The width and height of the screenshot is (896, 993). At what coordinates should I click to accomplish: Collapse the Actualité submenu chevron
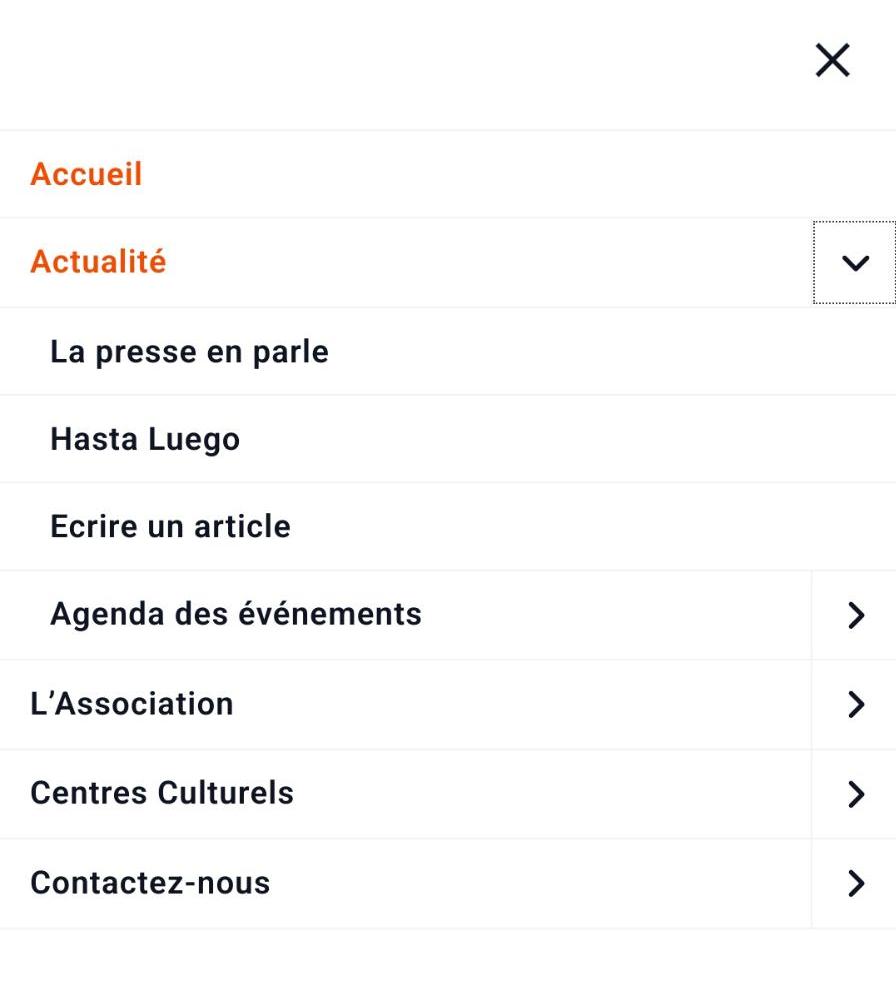click(854, 263)
